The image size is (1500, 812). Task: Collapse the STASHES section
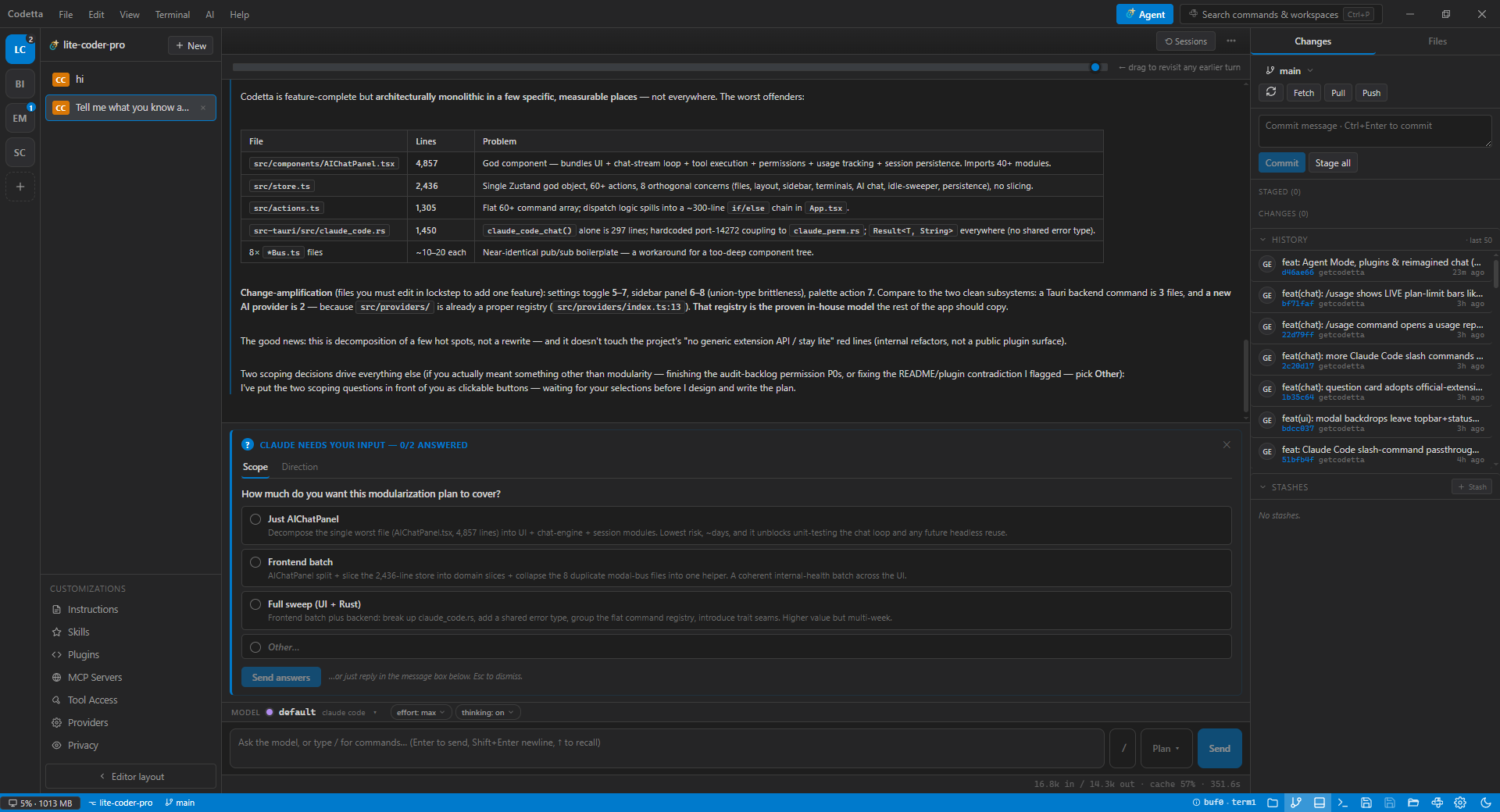pos(1283,487)
